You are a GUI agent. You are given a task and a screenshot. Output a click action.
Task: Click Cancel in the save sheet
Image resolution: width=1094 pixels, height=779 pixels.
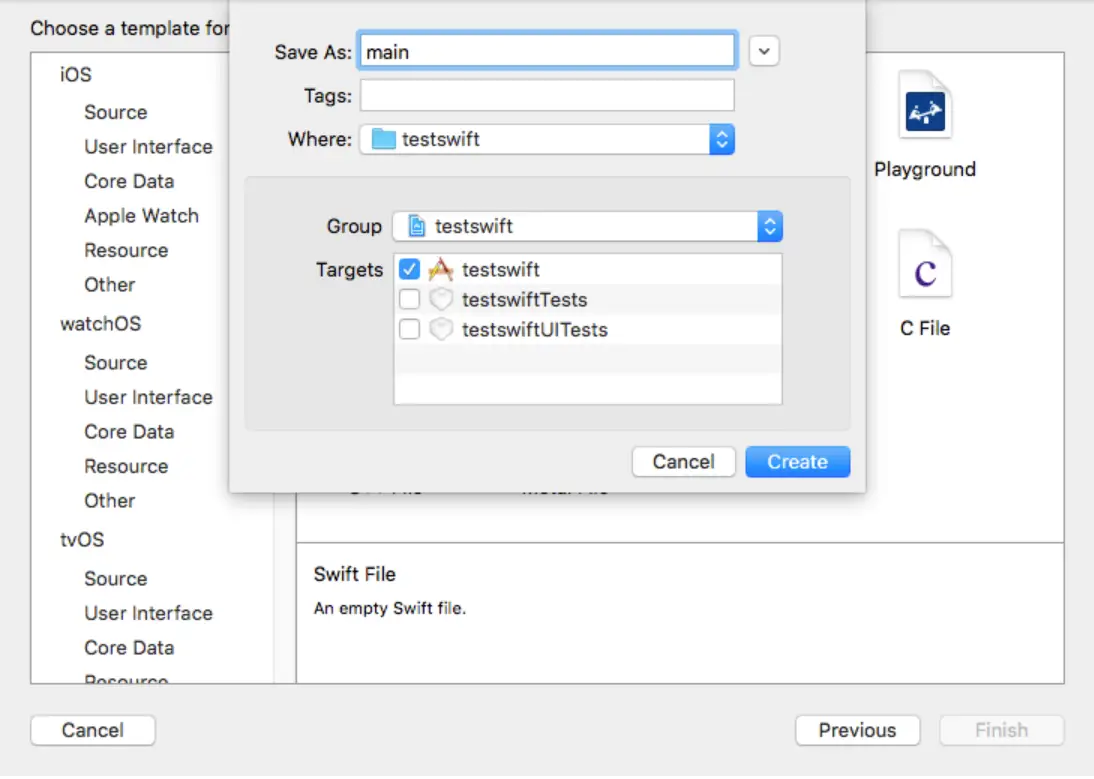click(x=684, y=462)
